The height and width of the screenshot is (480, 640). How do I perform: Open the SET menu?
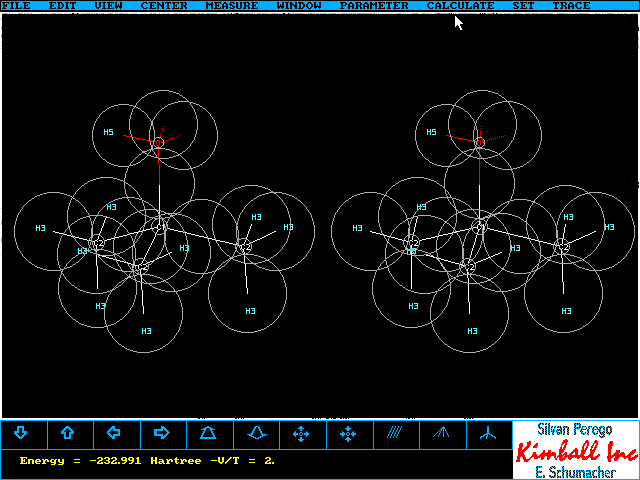(x=523, y=6)
